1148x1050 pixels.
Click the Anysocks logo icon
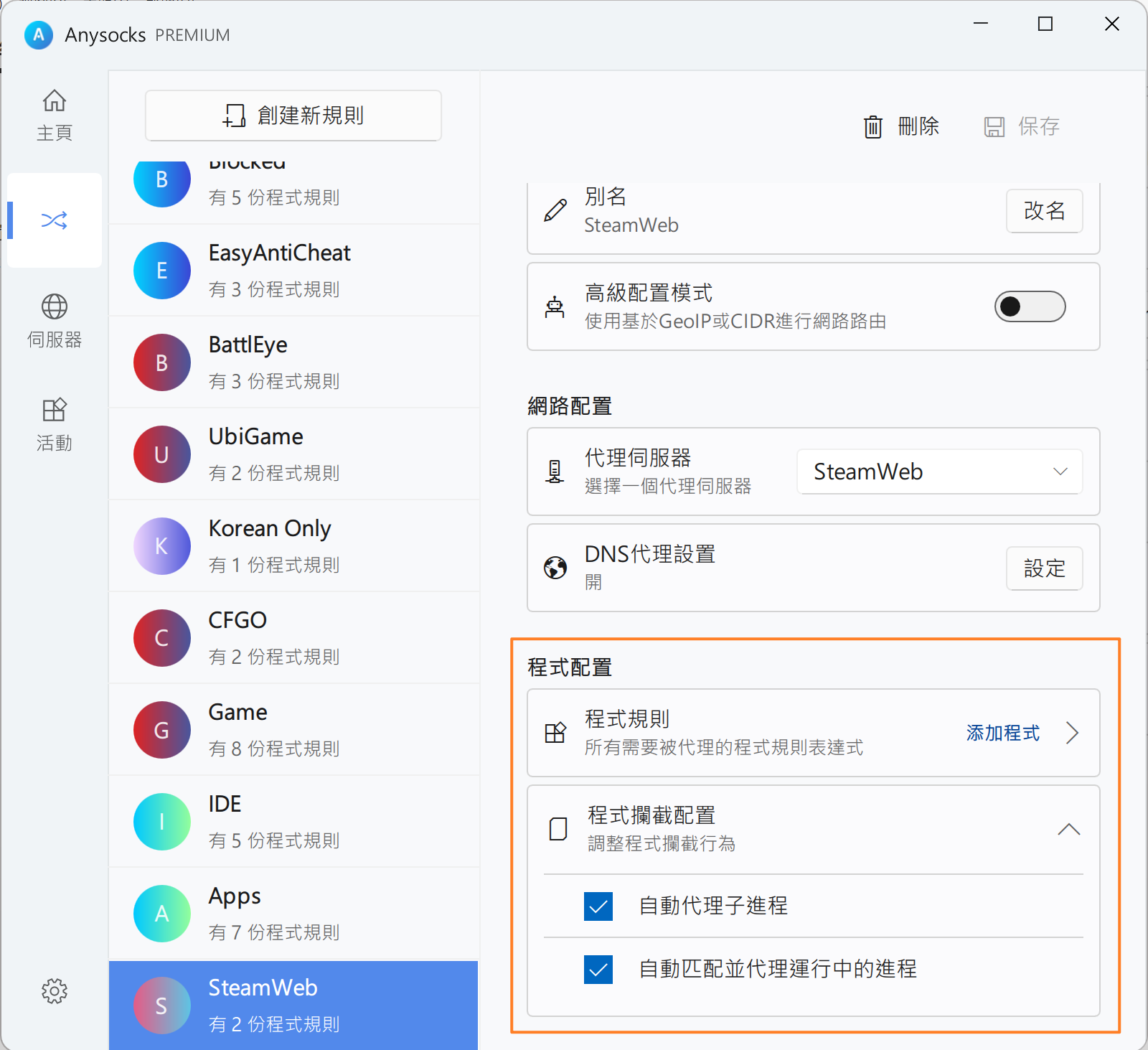tap(39, 35)
